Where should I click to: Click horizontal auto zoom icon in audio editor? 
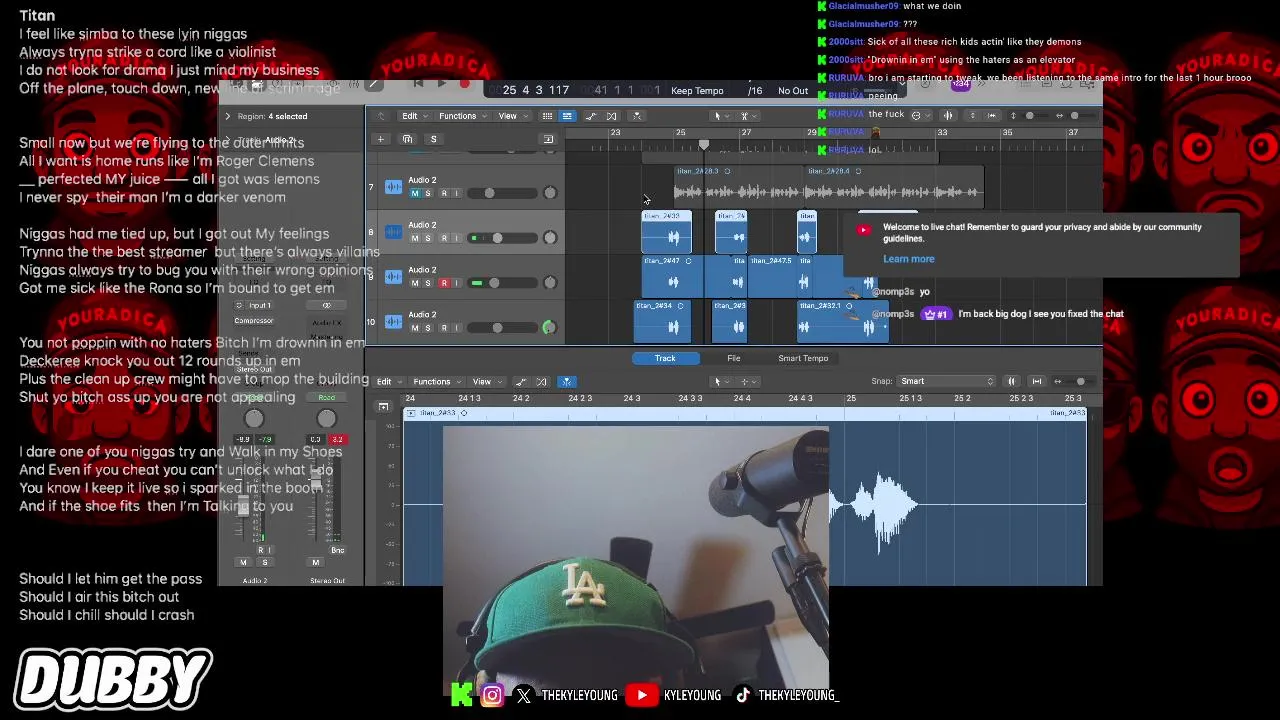[x=1037, y=381]
